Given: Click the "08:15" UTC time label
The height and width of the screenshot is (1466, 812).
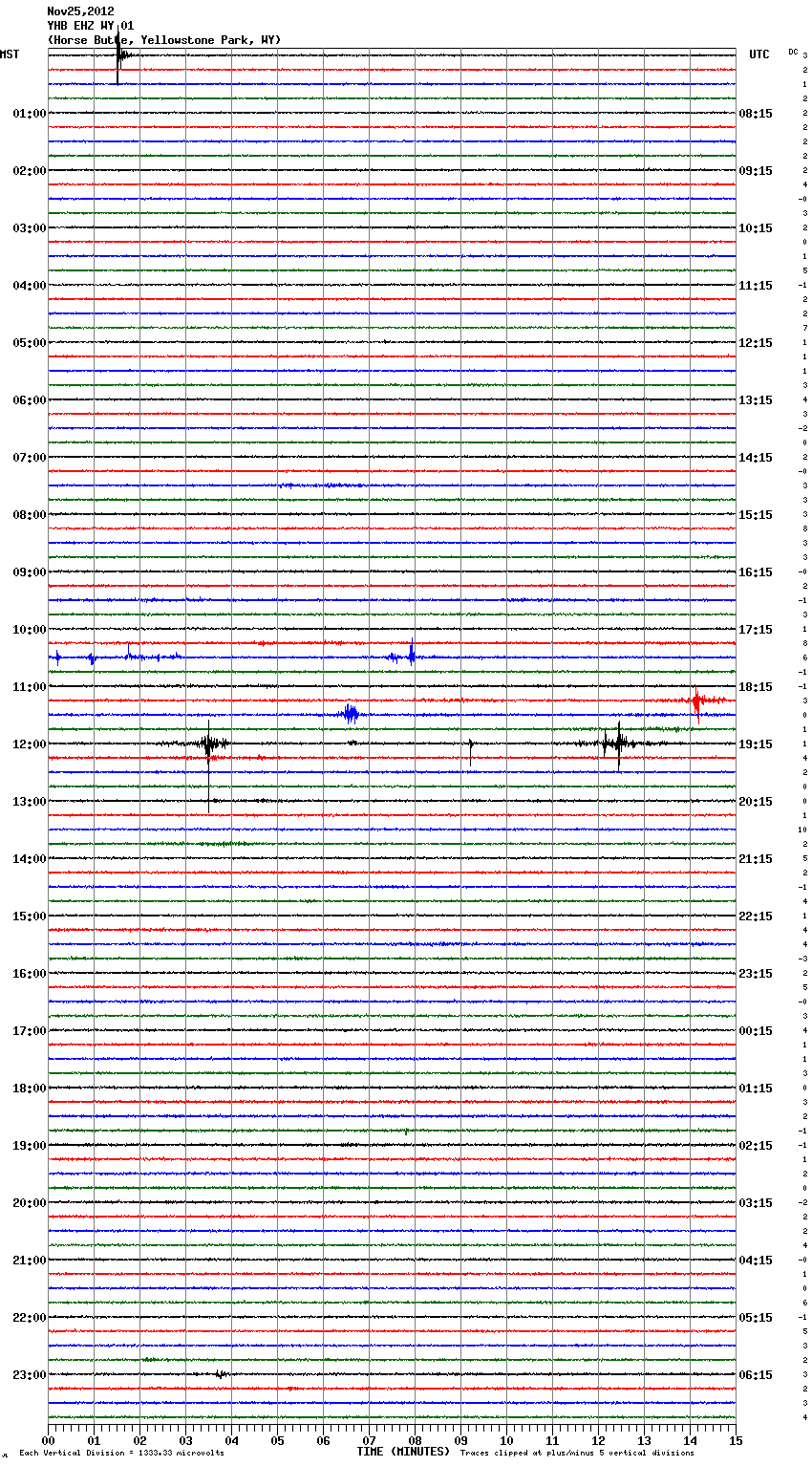Looking at the screenshot, I should click(x=756, y=114).
